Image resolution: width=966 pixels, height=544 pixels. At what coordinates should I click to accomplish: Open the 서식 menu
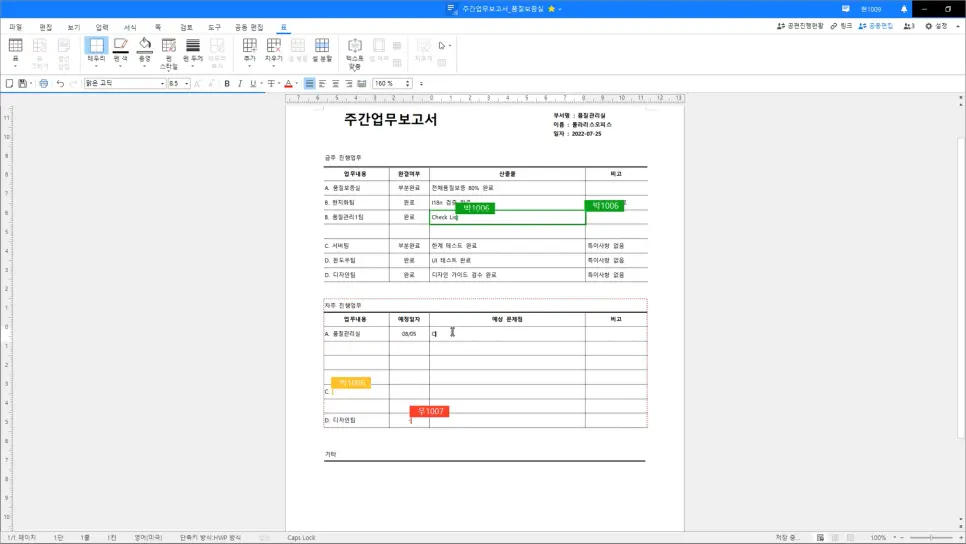130,27
